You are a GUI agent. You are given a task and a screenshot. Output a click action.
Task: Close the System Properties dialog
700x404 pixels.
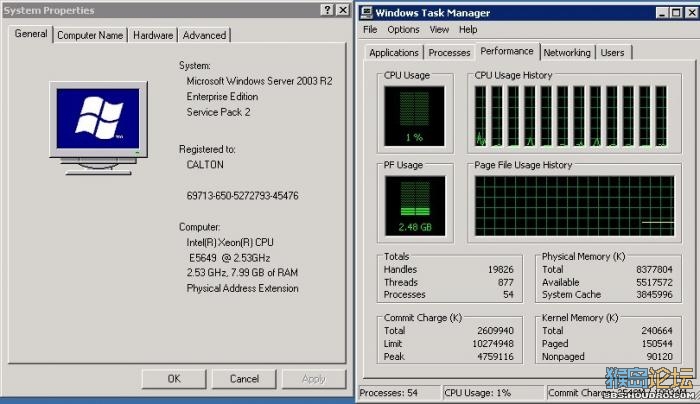[342, 10]
